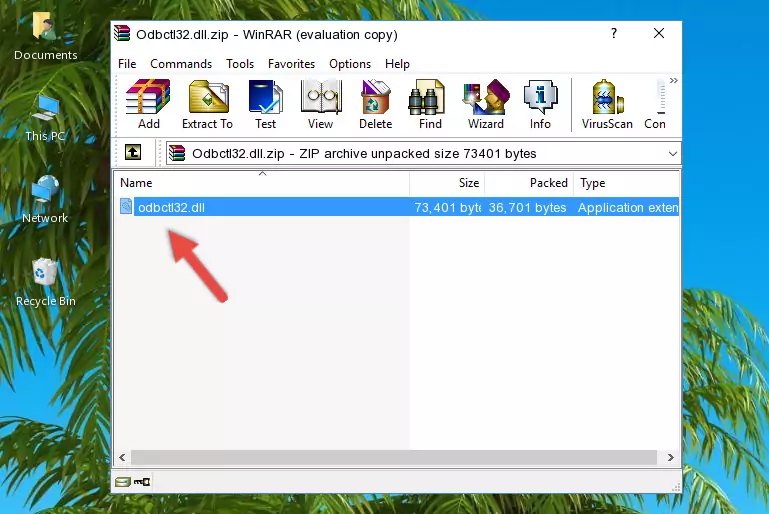
Task: Click the title bar question mark help button
Action: 614,33
